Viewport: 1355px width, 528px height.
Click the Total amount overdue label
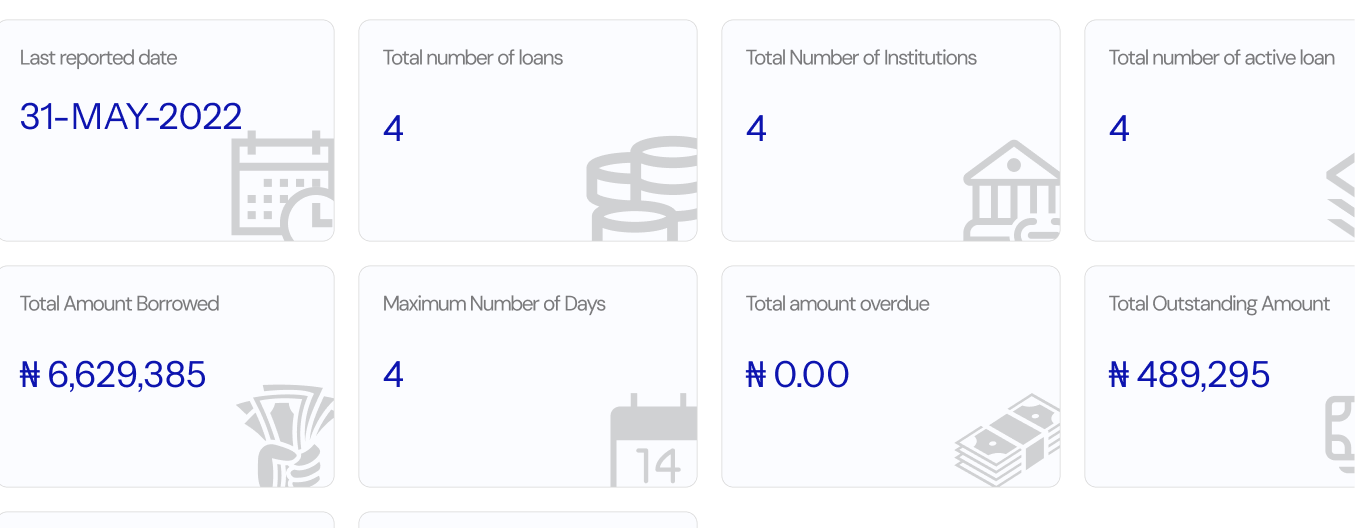point(838,304)
